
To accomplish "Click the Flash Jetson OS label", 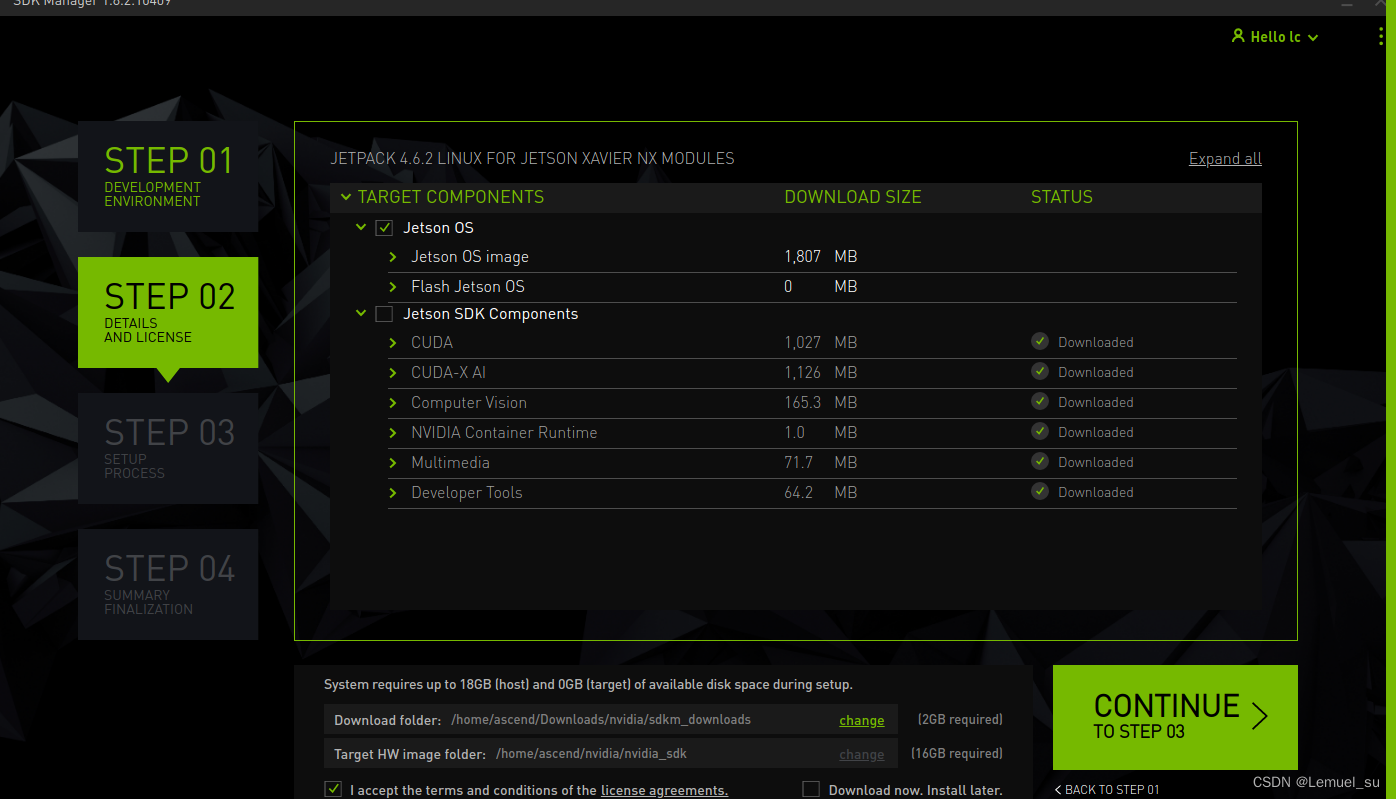I will pos(468,287).
